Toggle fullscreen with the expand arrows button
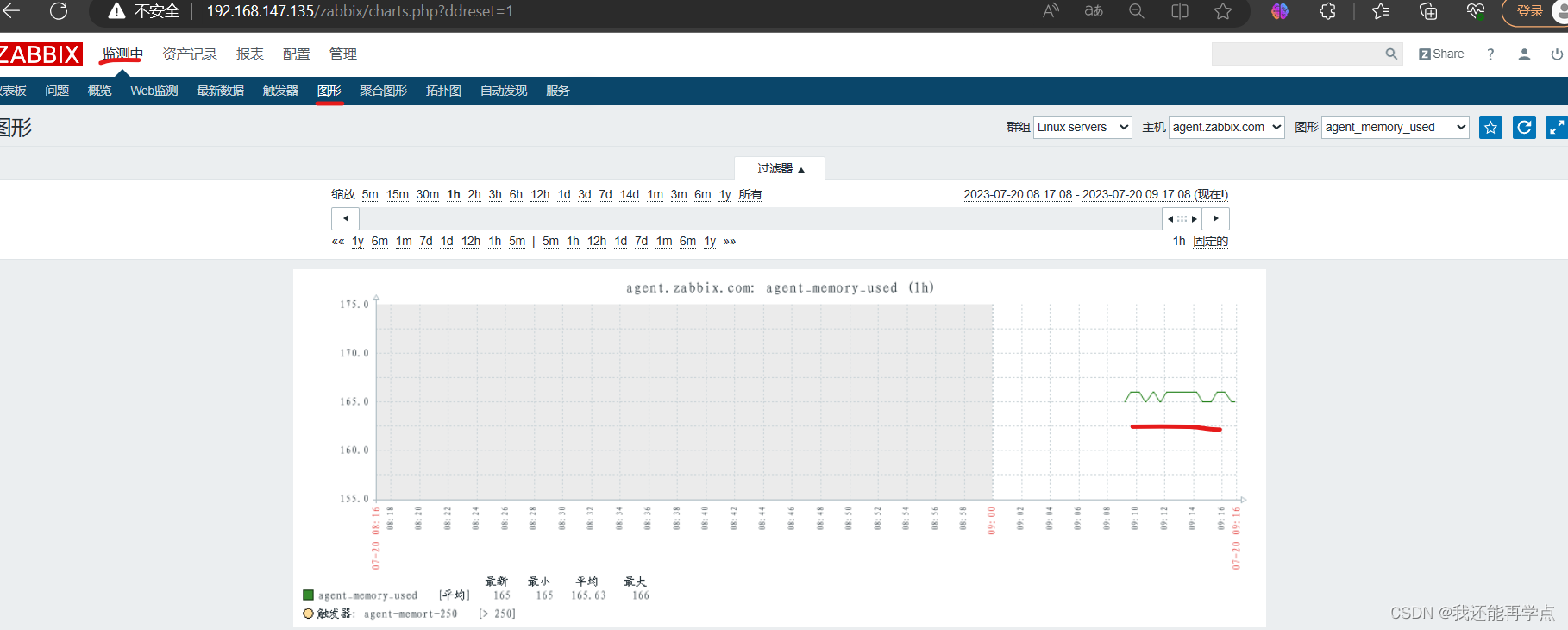 (x=1557, y=128)
